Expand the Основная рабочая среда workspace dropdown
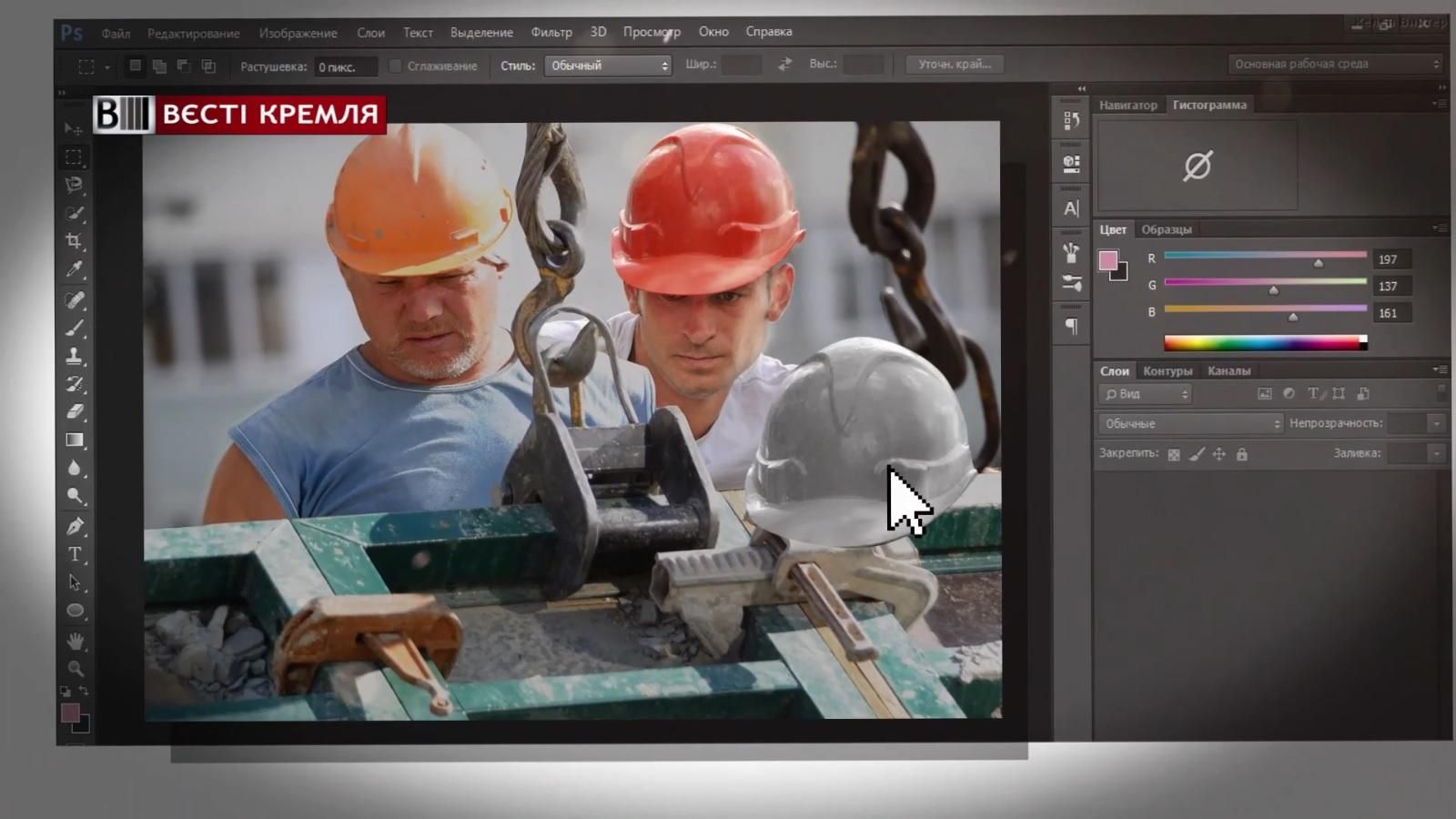Screen dimensions: 1456x819 (x=1335, y=64)
